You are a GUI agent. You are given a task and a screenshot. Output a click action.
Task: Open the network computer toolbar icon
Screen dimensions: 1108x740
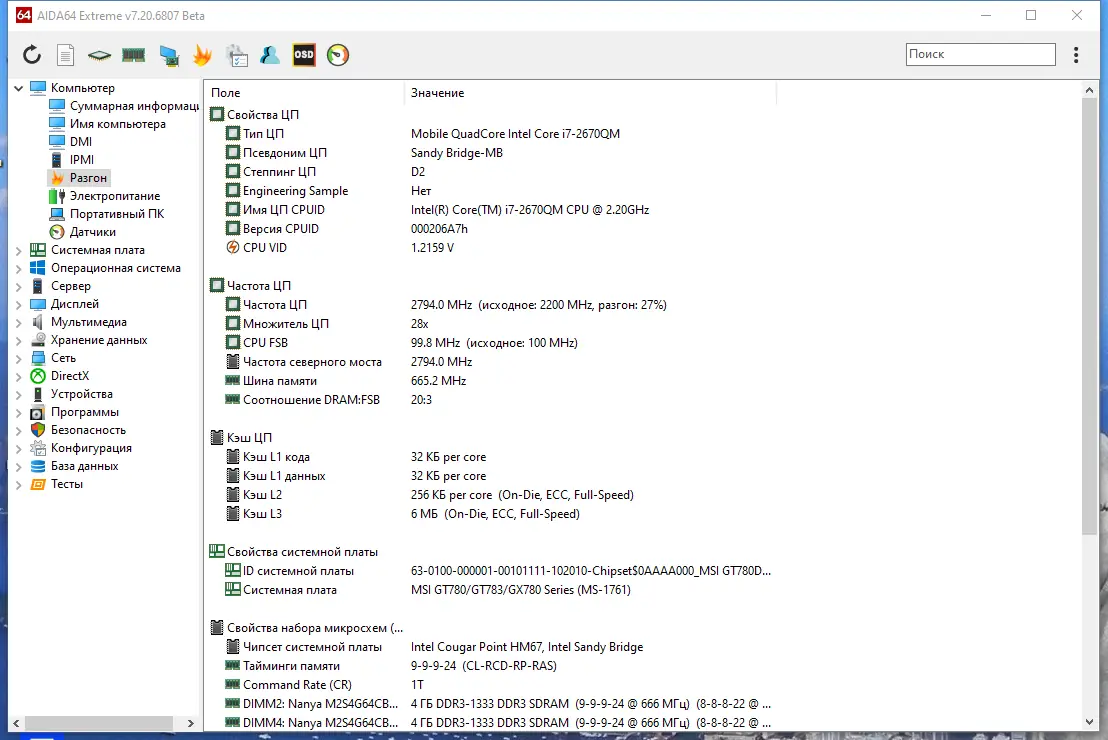click(x=169, y=55)
